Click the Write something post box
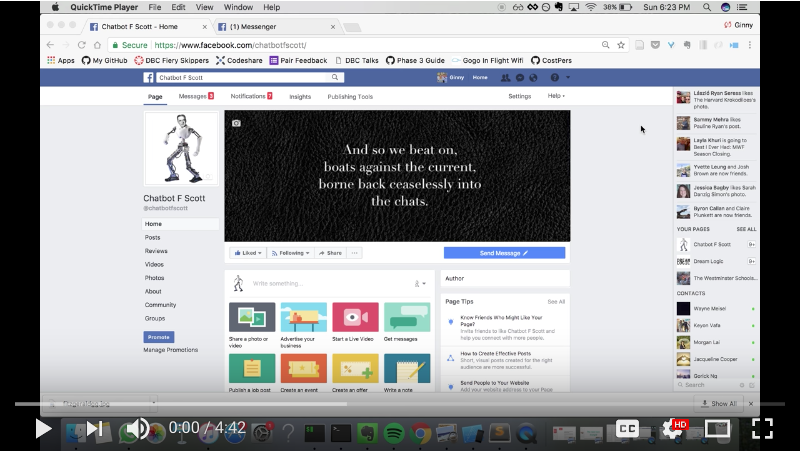 (x=329, y=284)
